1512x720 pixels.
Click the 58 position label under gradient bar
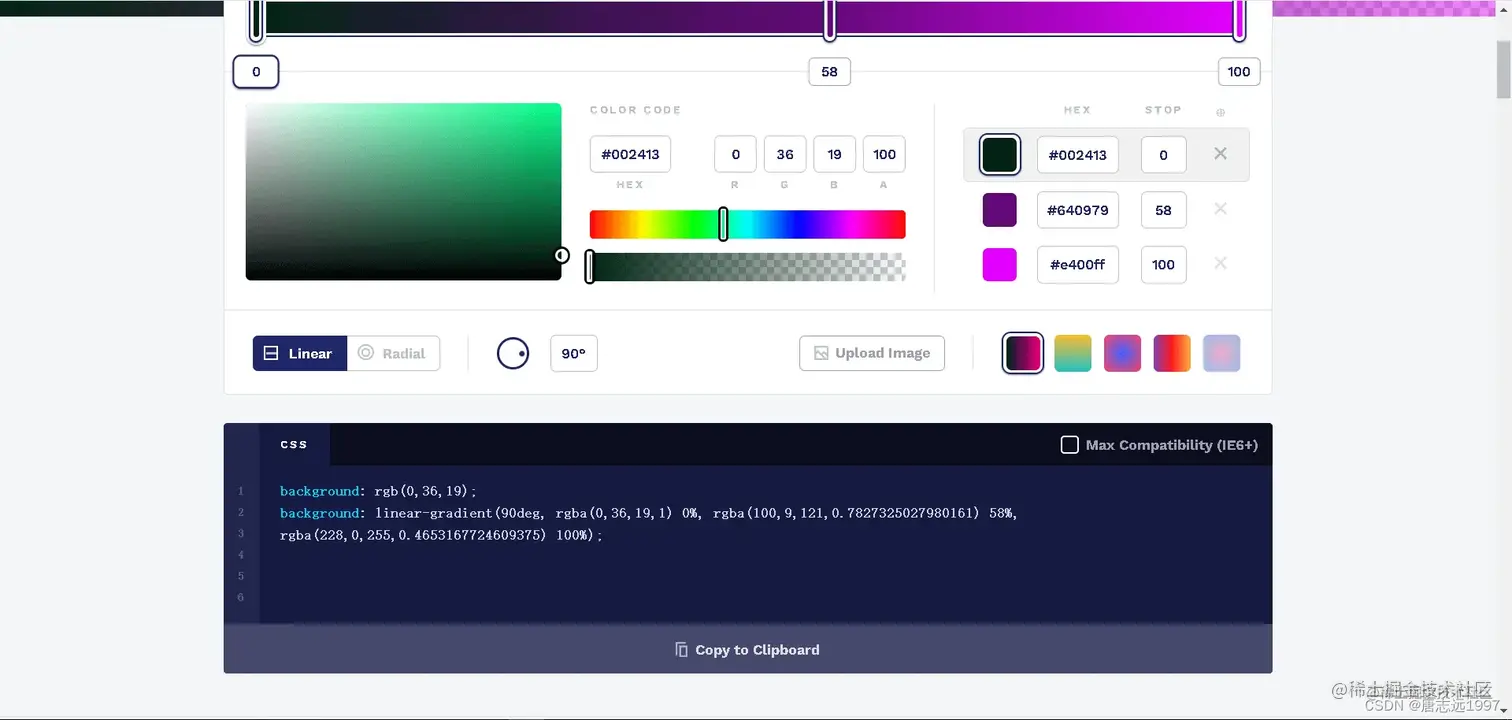tap(829, 72)
